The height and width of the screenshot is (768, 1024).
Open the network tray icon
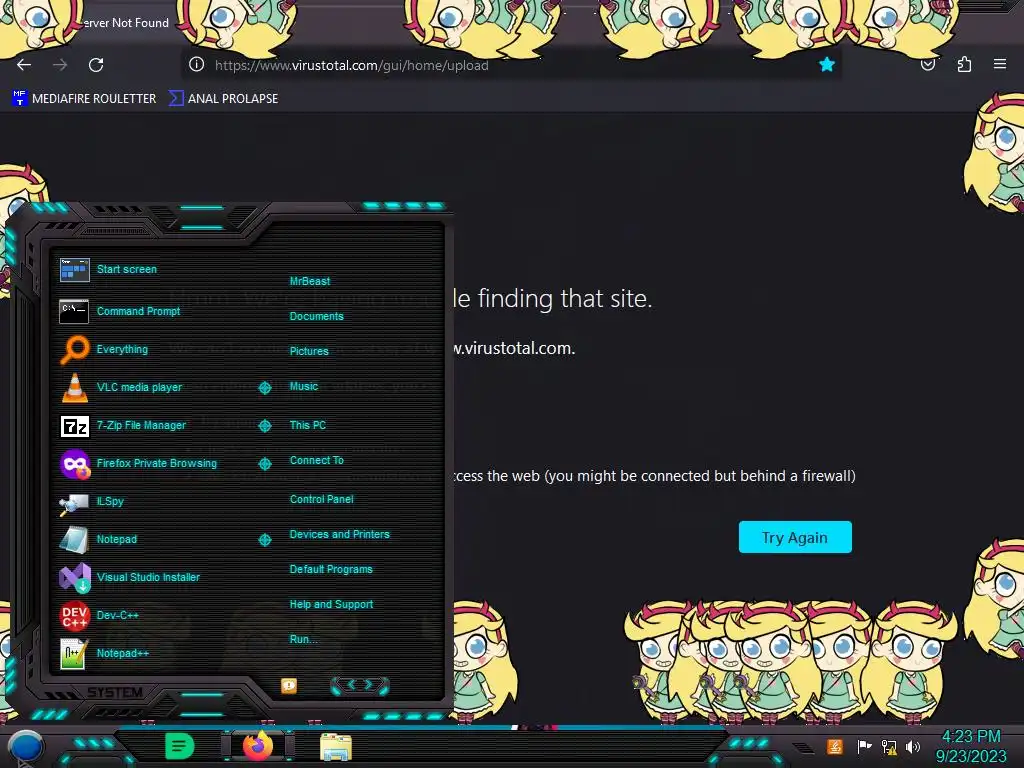889,746
